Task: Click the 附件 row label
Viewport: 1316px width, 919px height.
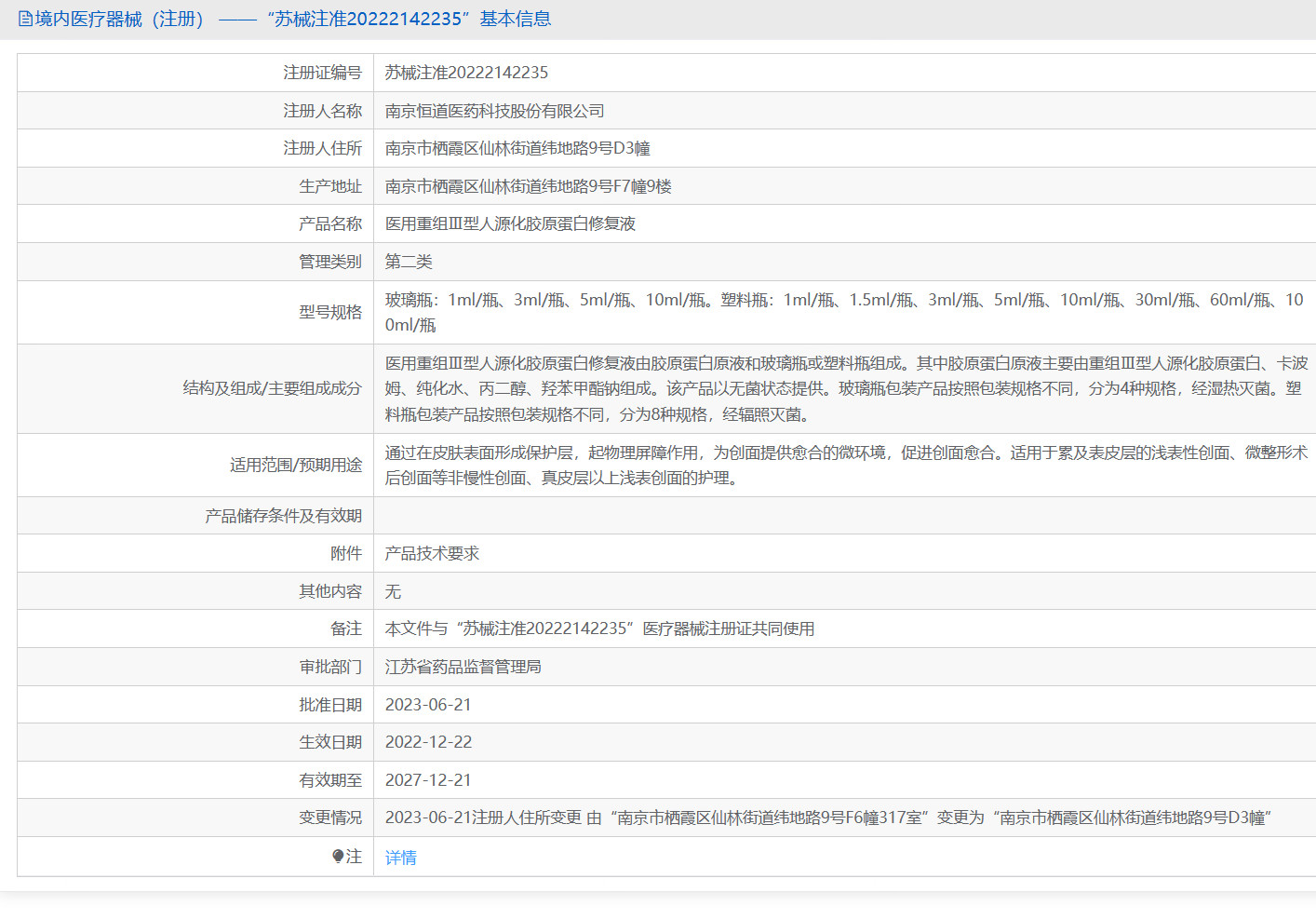Action: [346, 553]
